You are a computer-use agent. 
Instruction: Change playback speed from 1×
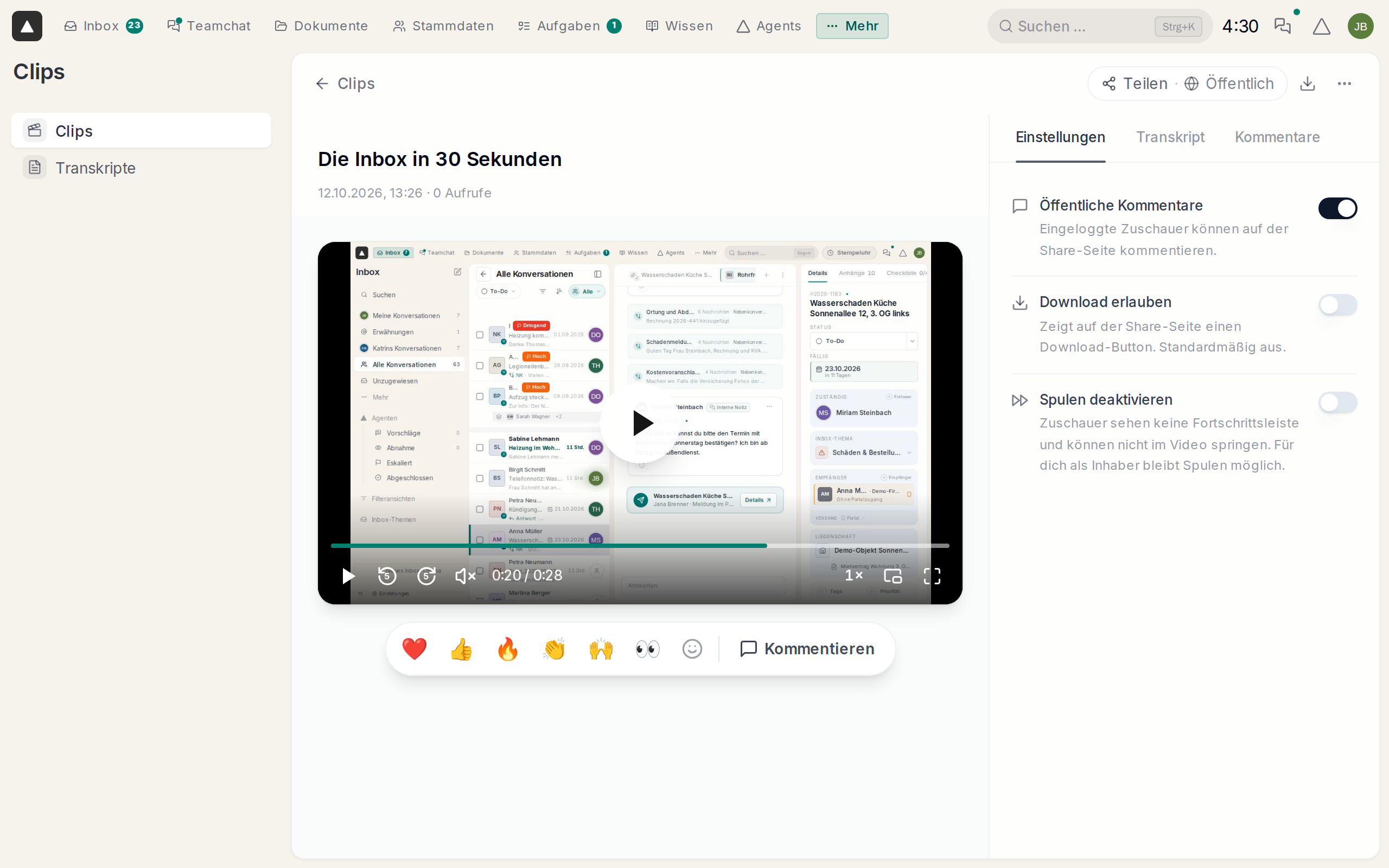853,575
